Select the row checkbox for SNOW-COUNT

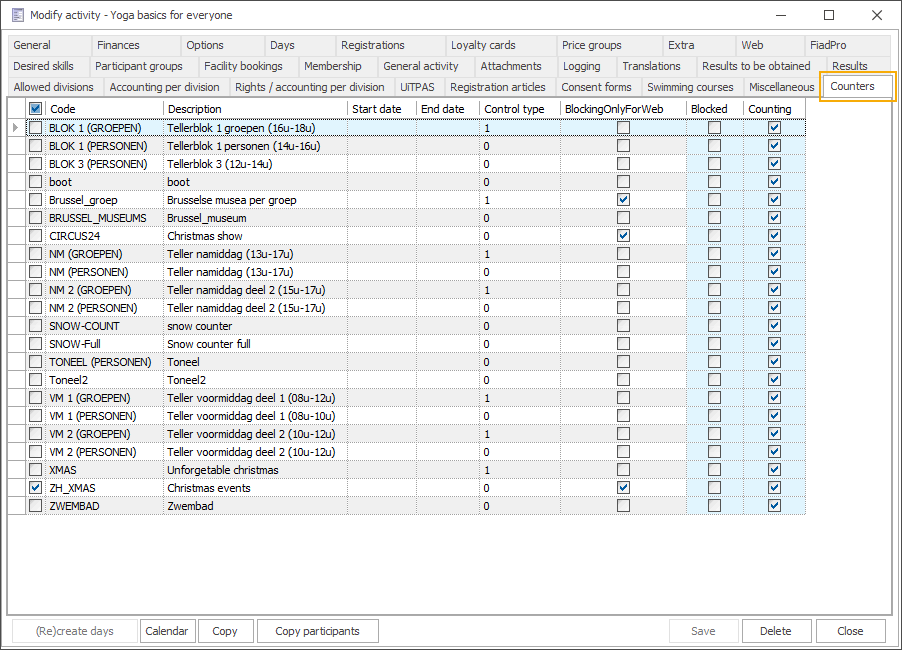(36, 326)
